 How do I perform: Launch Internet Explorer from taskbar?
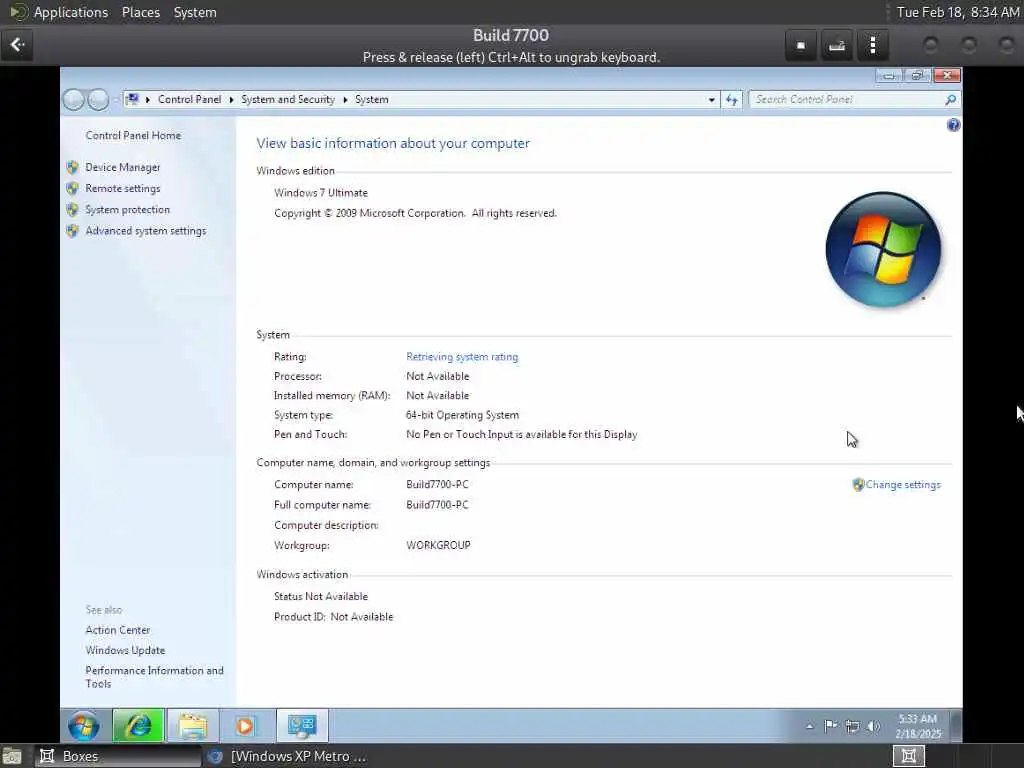(138, 726)
